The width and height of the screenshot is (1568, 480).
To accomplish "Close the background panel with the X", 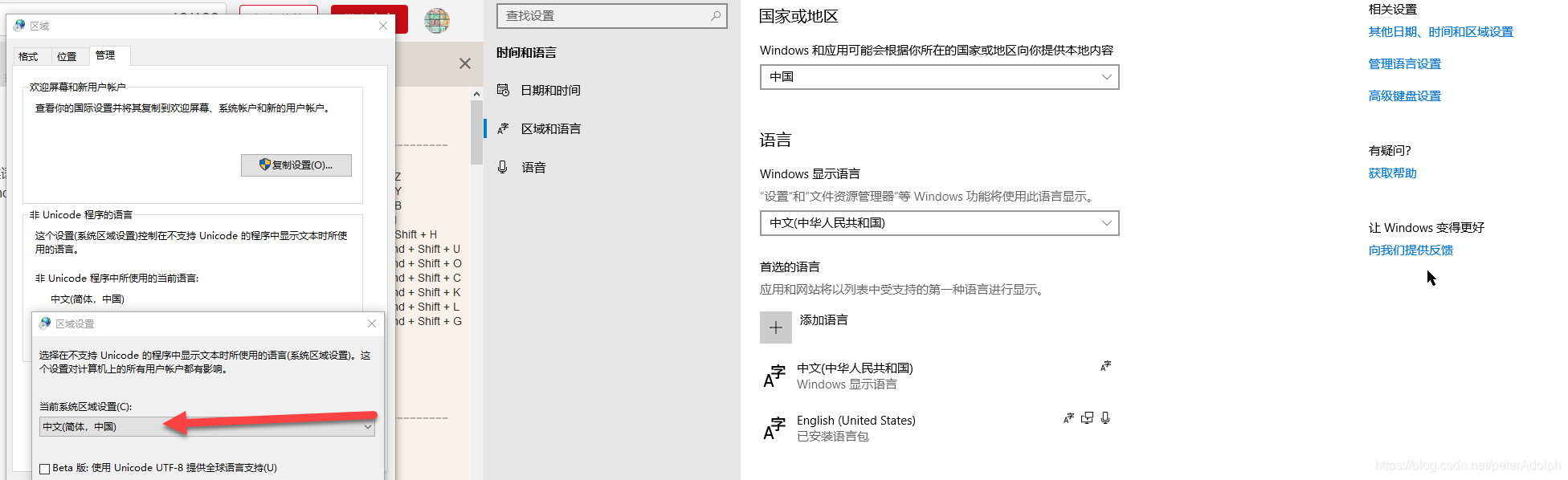I will pos(465,63).
